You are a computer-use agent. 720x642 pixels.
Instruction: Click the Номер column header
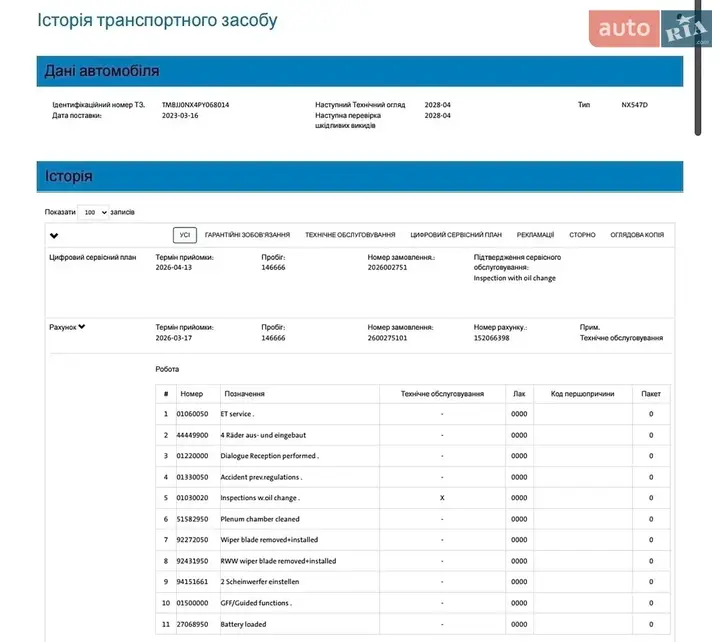pos(191,394)
